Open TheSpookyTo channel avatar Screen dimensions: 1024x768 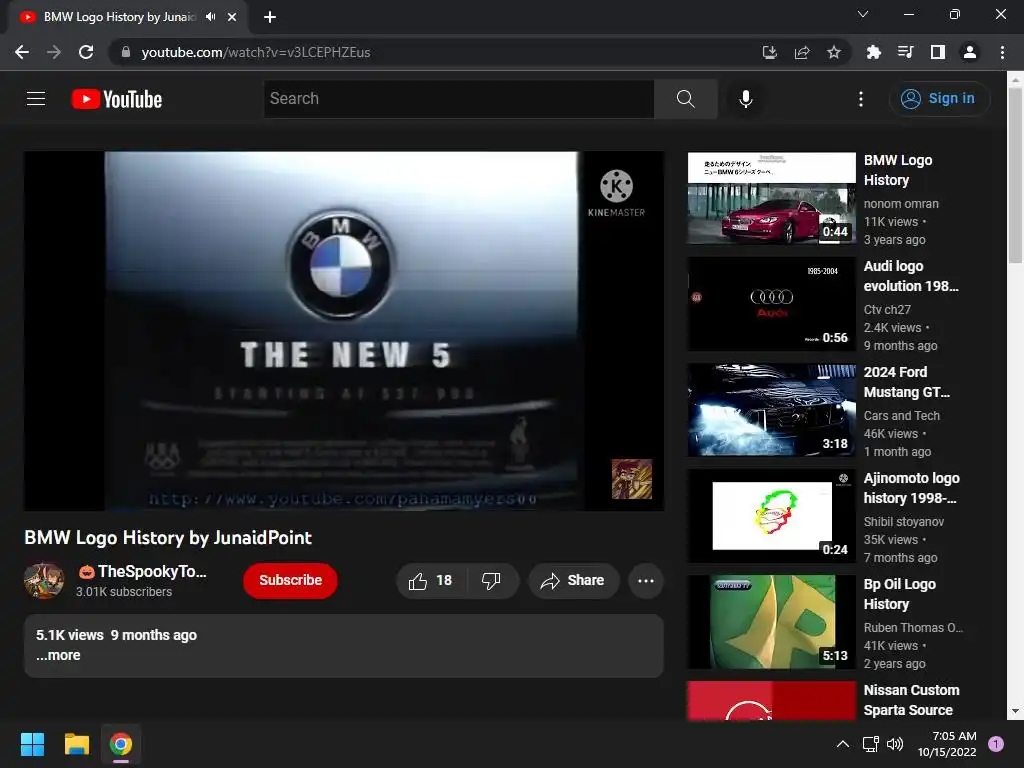point(44,581)
